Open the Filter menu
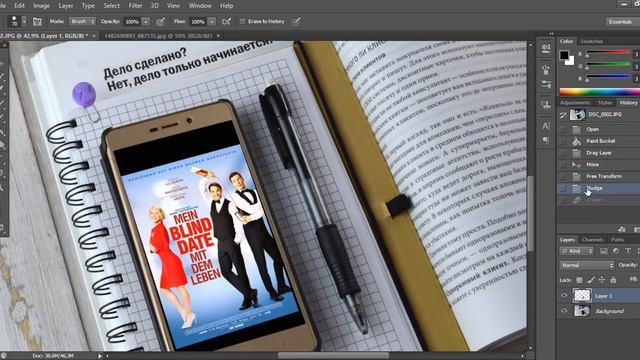Image resolution: width=640 pixels, height=360 pixels. coord(136,6)
